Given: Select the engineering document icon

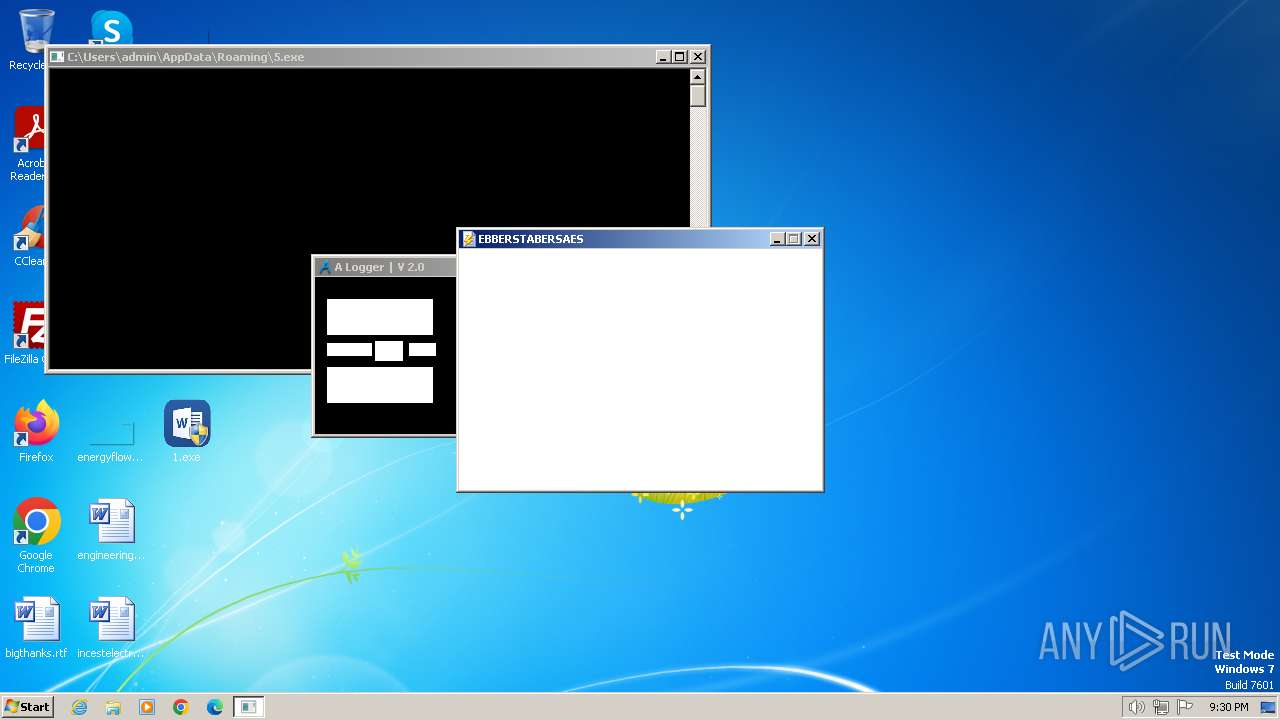Looking at the screenshot, I should 110,529.
